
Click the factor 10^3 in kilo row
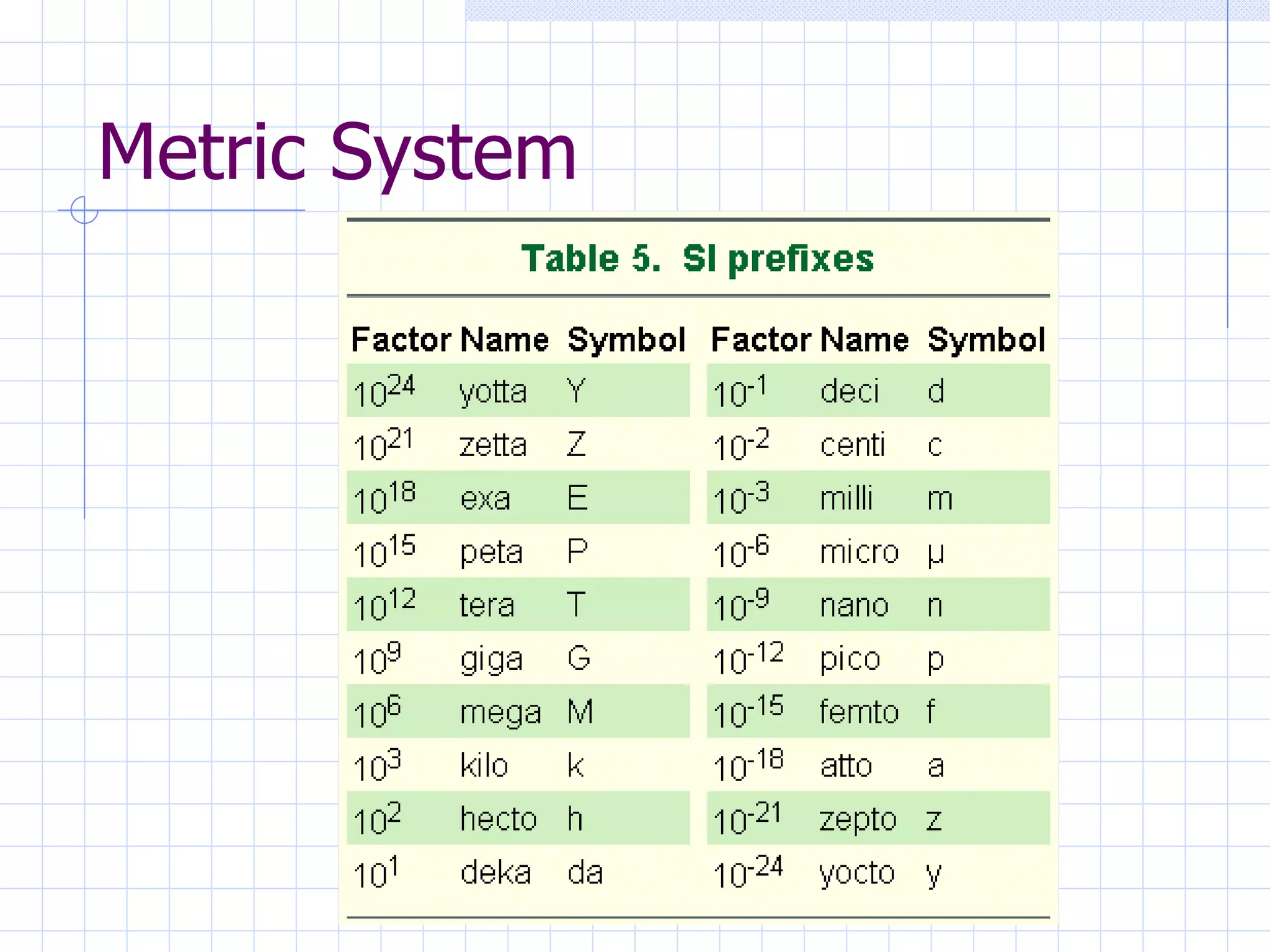coord(377,765)
